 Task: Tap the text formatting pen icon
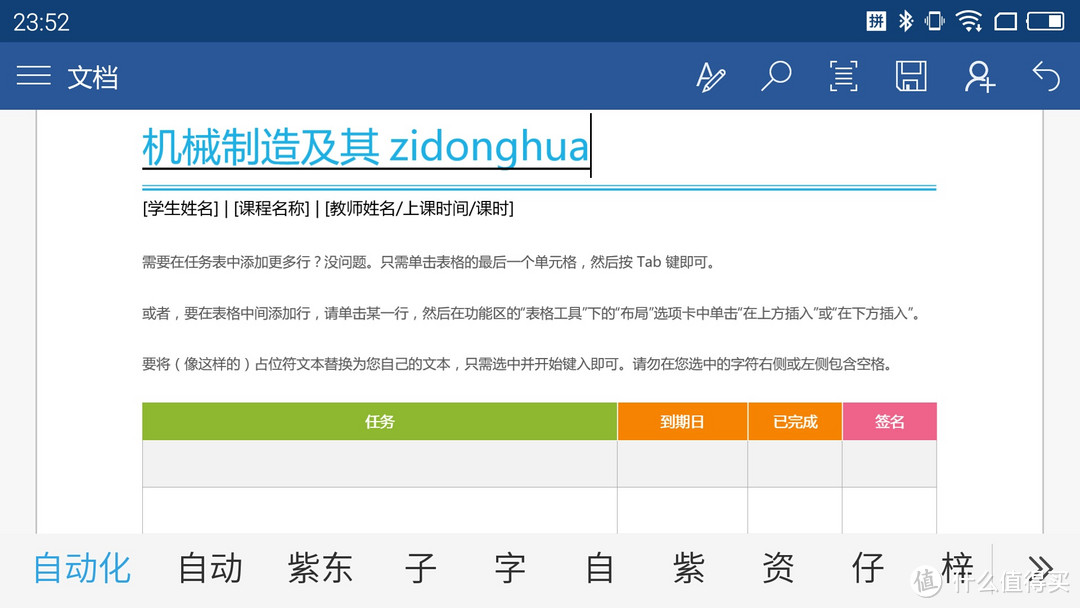710,76
